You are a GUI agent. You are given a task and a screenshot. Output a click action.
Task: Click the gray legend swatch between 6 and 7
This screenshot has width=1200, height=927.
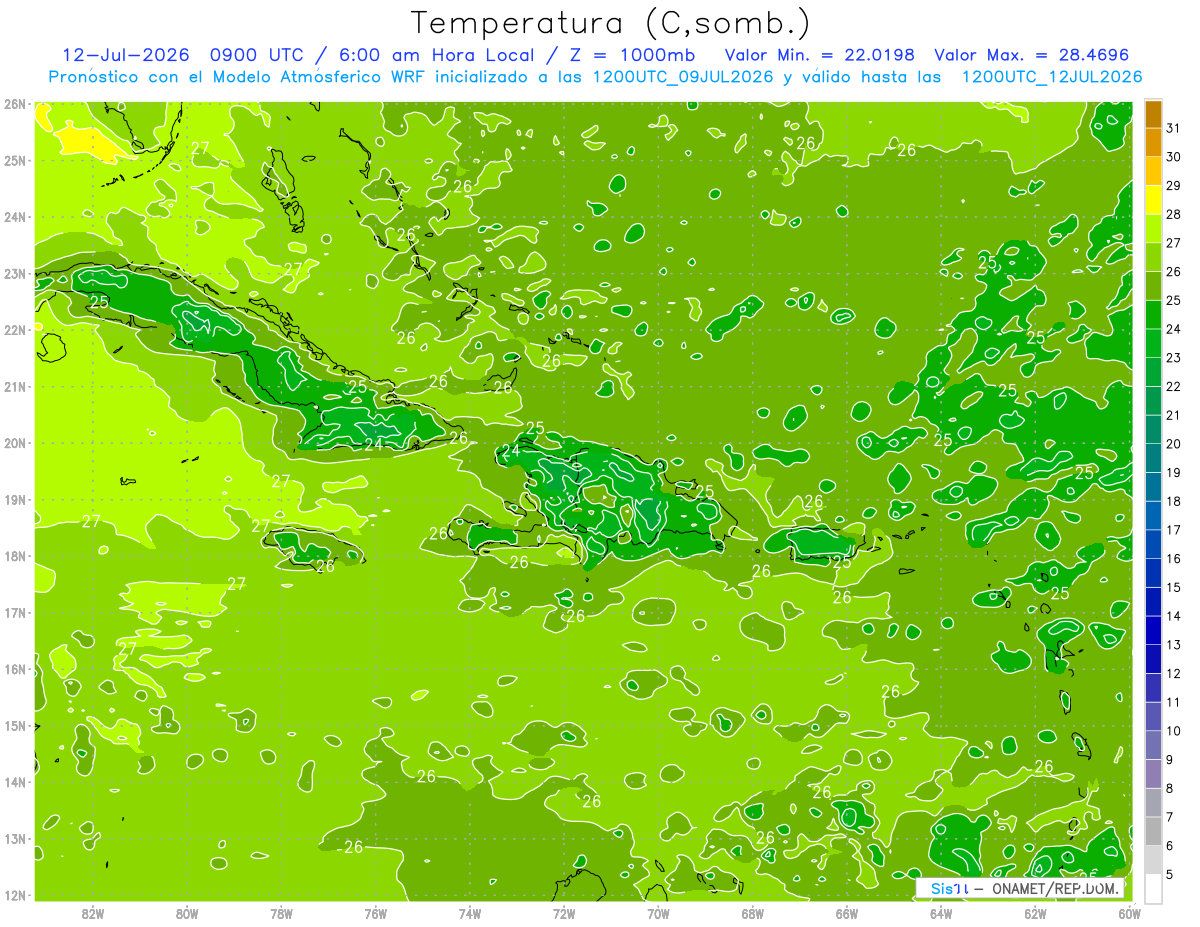1153,831
